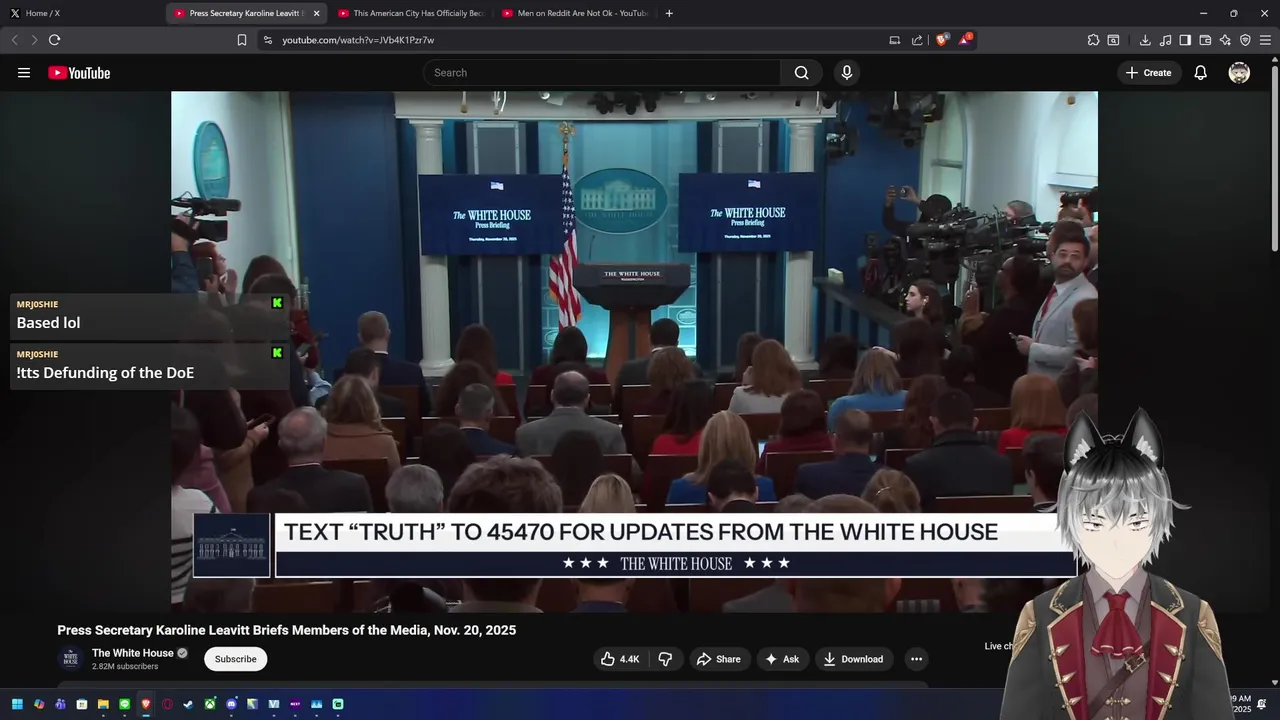The width and height of the screenshot is (1280, 720).
Task: Bookmark this page with the bookmark icon
Action: point(241,40)
